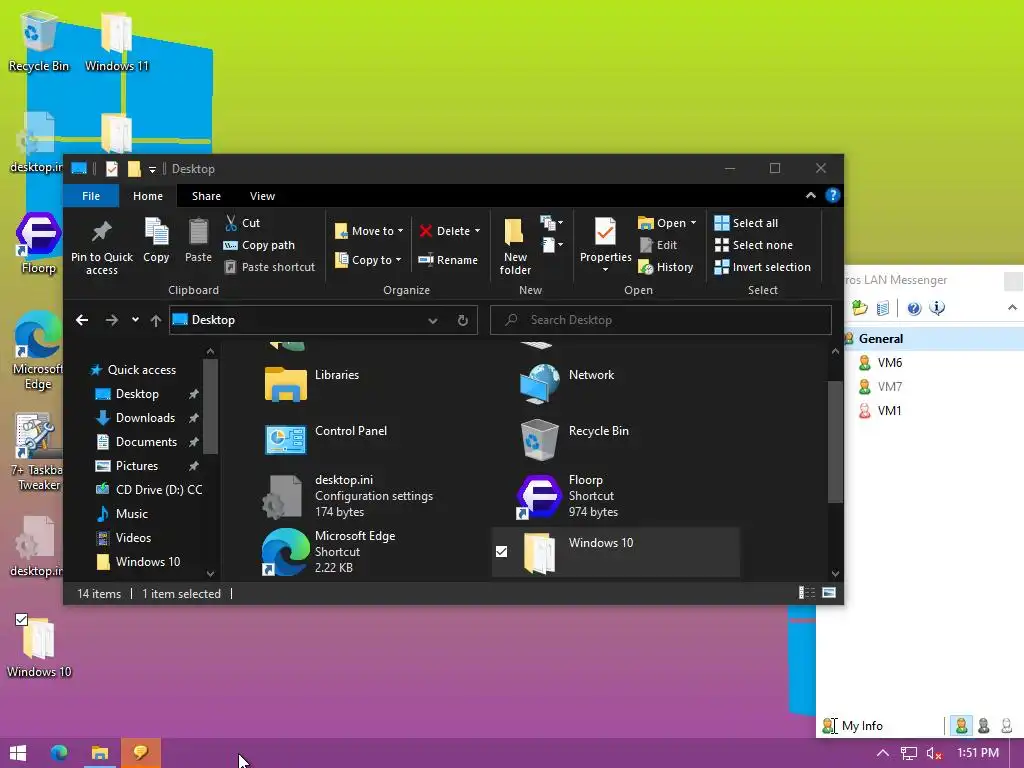Open the Open button dropdown arrow

click(x=693, y=223)
